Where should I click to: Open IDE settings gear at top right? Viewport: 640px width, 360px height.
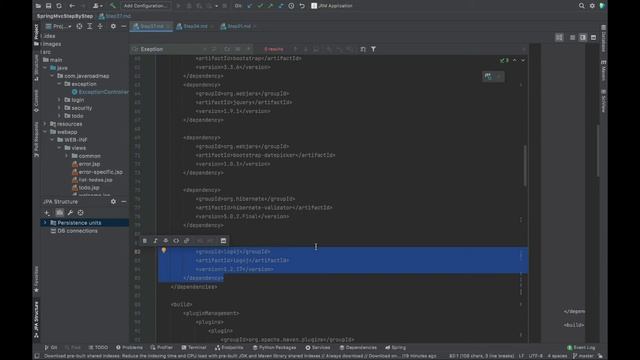[592, 6]
